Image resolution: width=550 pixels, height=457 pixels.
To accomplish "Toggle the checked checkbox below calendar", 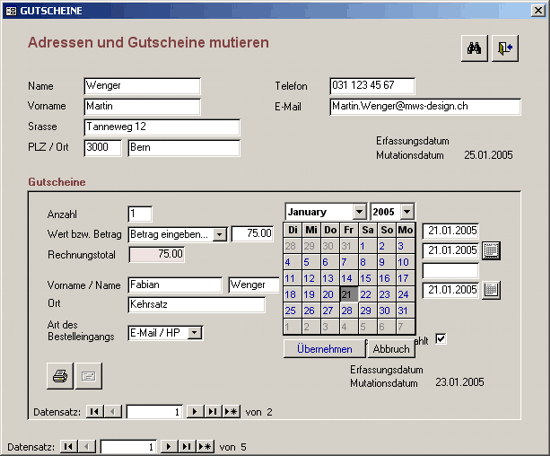I will (x=440, y=339).
